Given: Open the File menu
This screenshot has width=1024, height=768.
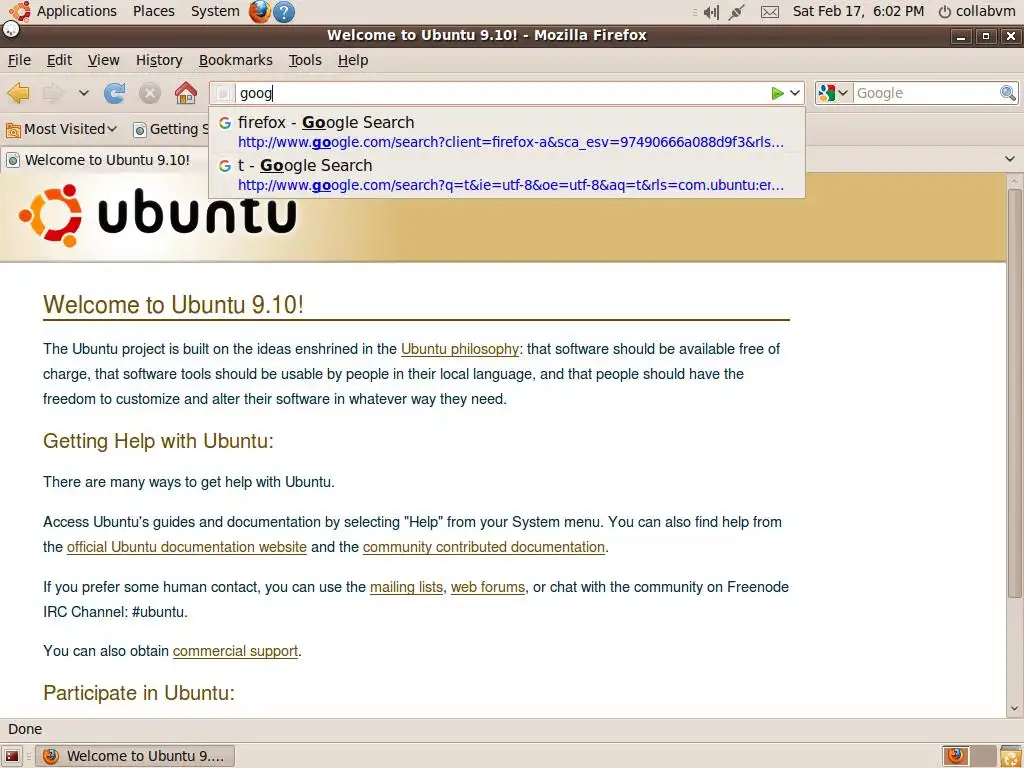Looking at the screenshot, I should pyautogui.click(x=20, y=60).
